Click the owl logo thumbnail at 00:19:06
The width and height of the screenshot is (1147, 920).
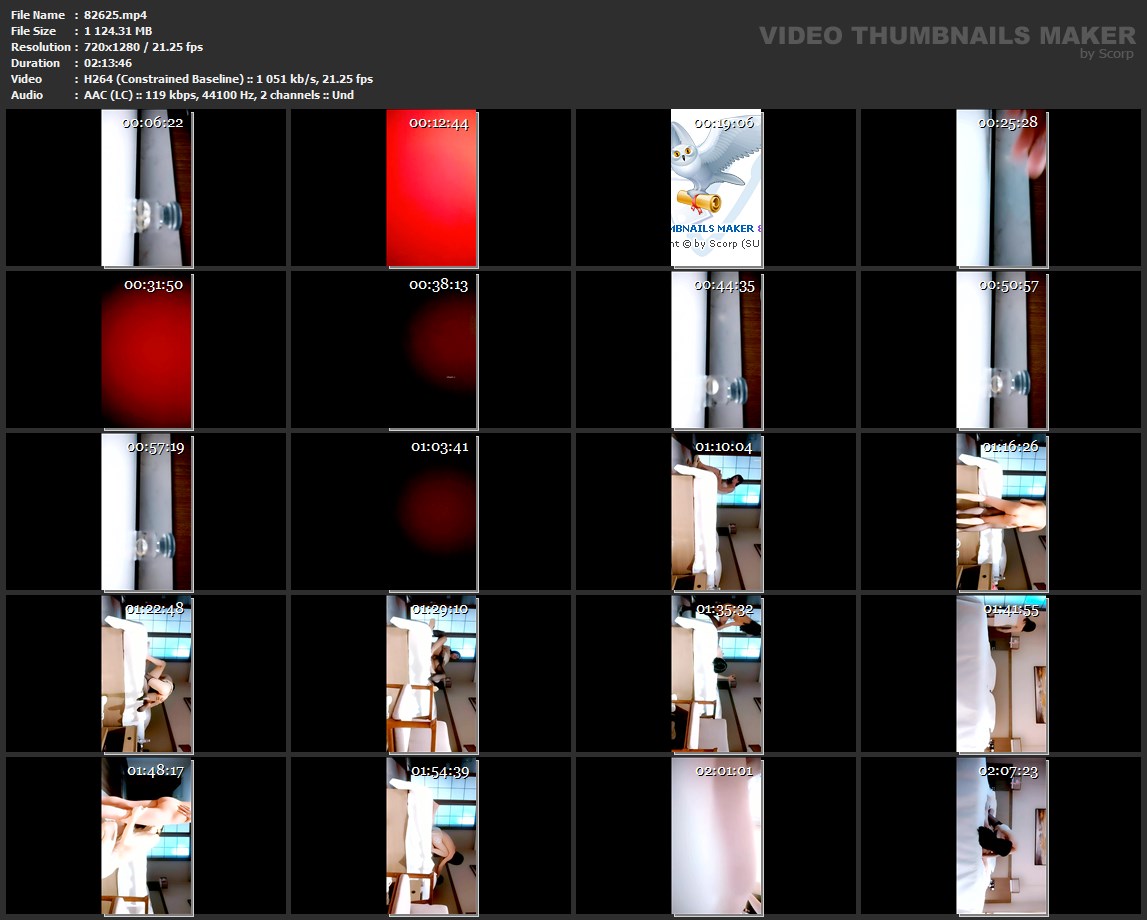coord(716,188)
